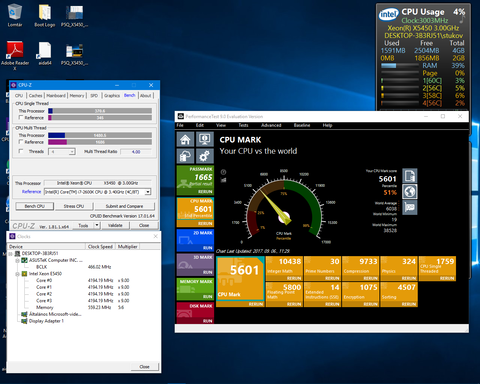The width and height of the screenshot is (480, 384).
Task: Switch to the SPD tab in CPU-Z
Action: 94,96
